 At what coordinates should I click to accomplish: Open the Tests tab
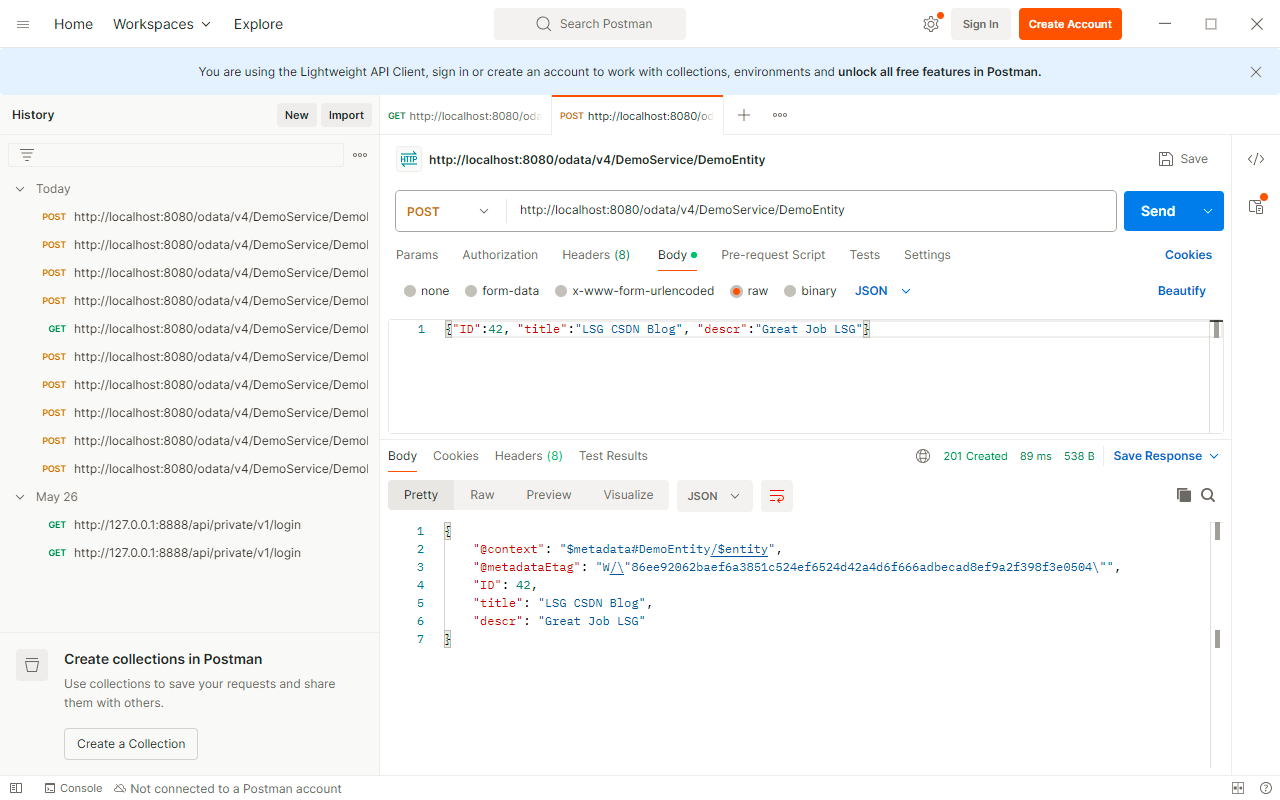click(x=865, y=255)
